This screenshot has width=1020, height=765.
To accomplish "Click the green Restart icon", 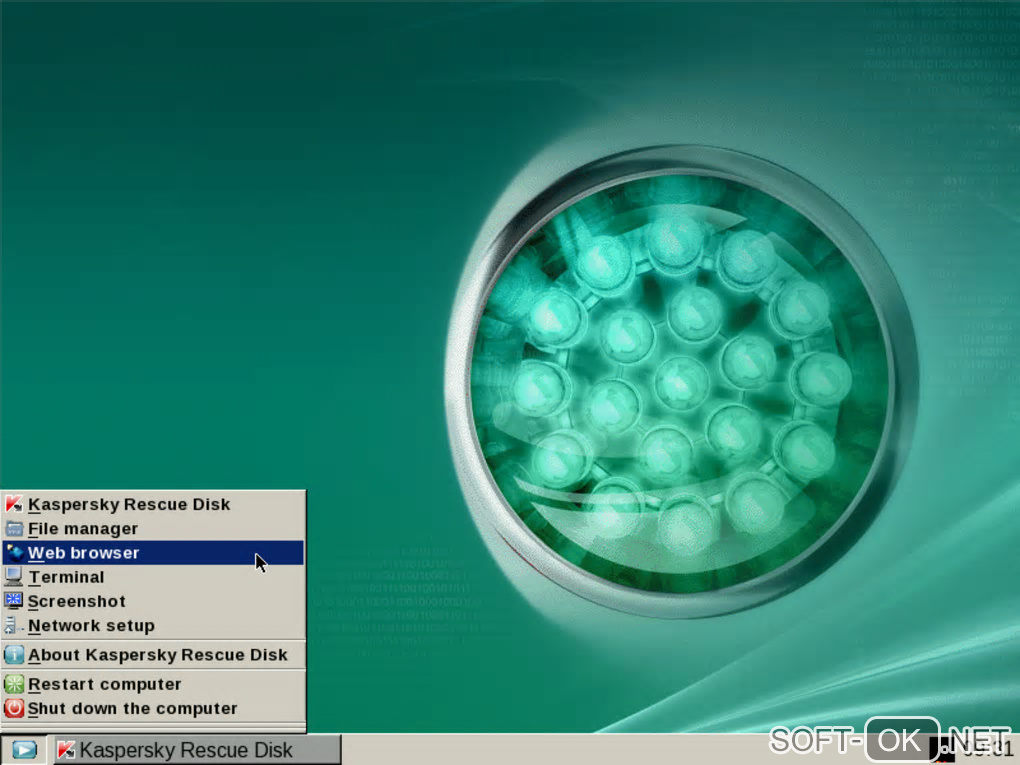I will tap(14, 684).
